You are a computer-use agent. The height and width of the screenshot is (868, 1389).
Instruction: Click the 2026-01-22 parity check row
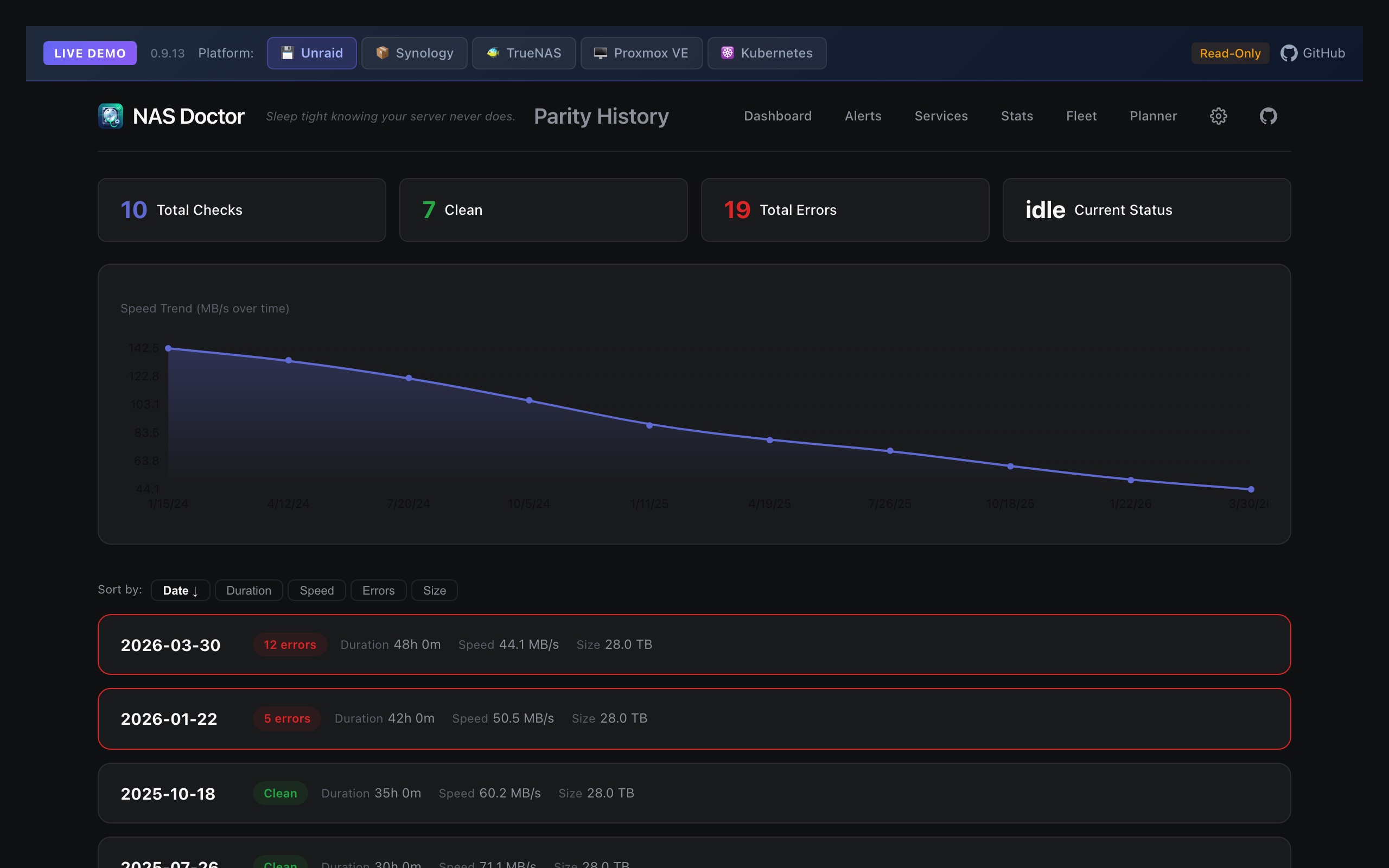click(x=694, y=718)
